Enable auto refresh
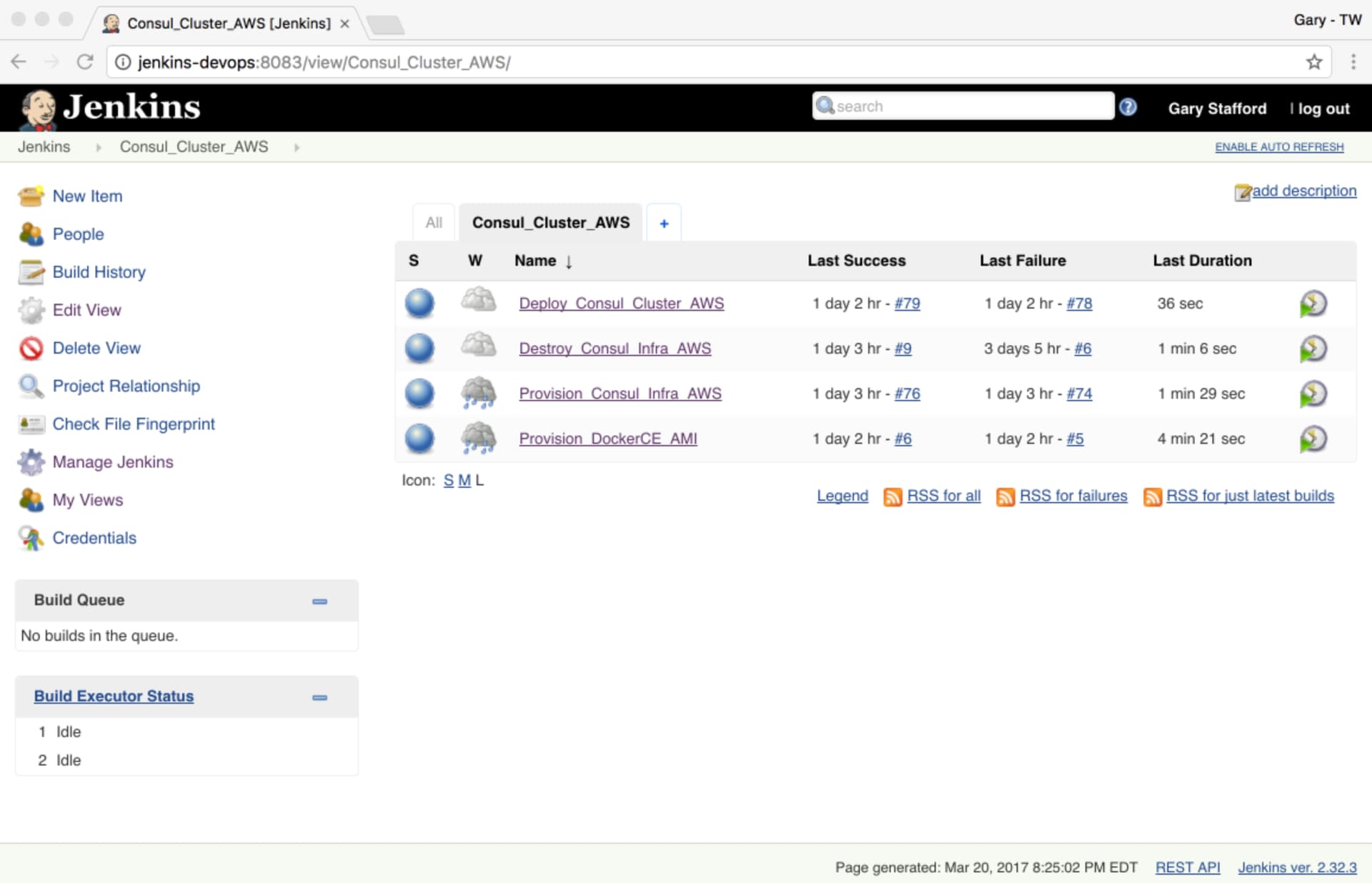This screenshot has width=1372, height=883. pyautogui.click(x=1279, y=147)
